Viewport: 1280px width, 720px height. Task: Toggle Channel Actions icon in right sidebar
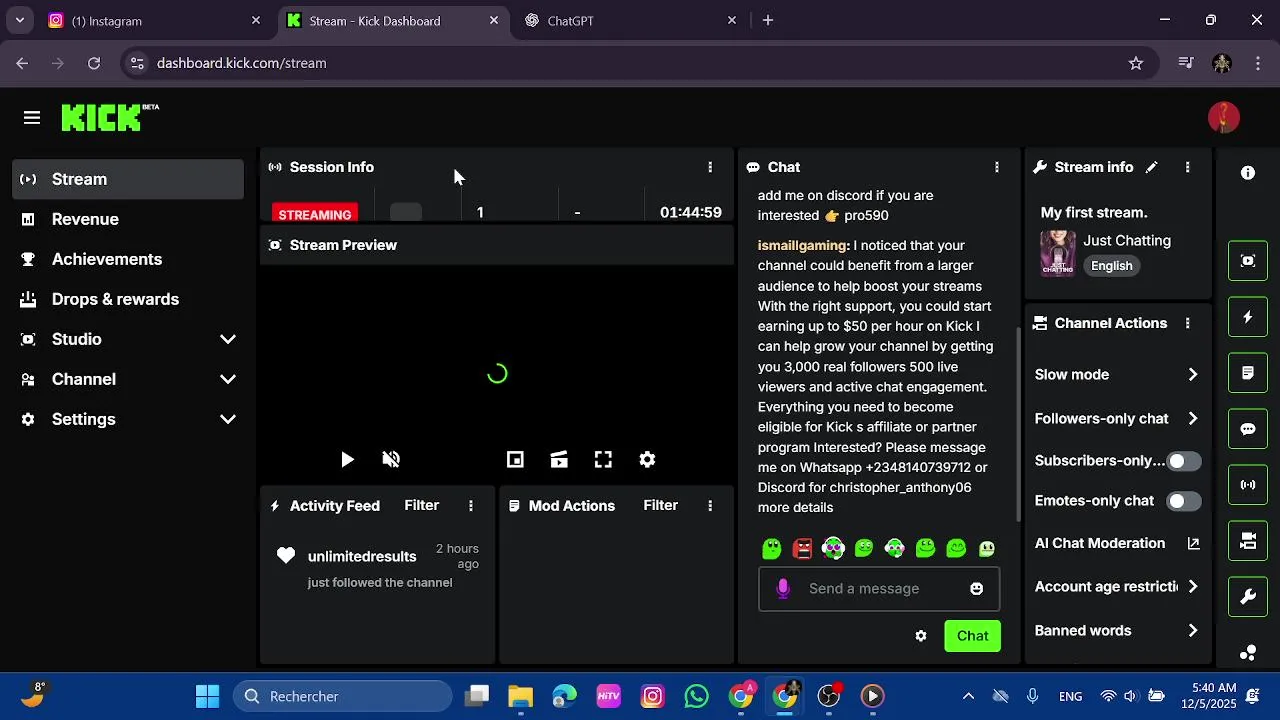coord(1248,541)
